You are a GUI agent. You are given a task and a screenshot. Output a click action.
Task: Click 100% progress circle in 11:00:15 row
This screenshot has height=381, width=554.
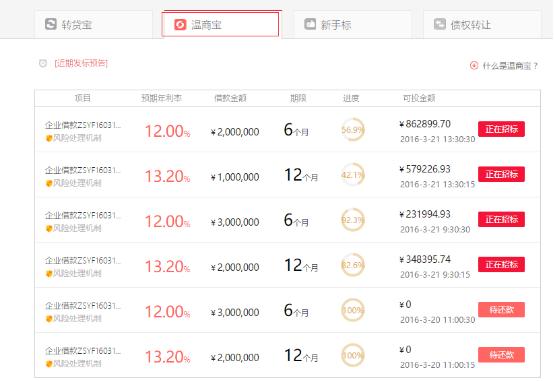(353, 355)
